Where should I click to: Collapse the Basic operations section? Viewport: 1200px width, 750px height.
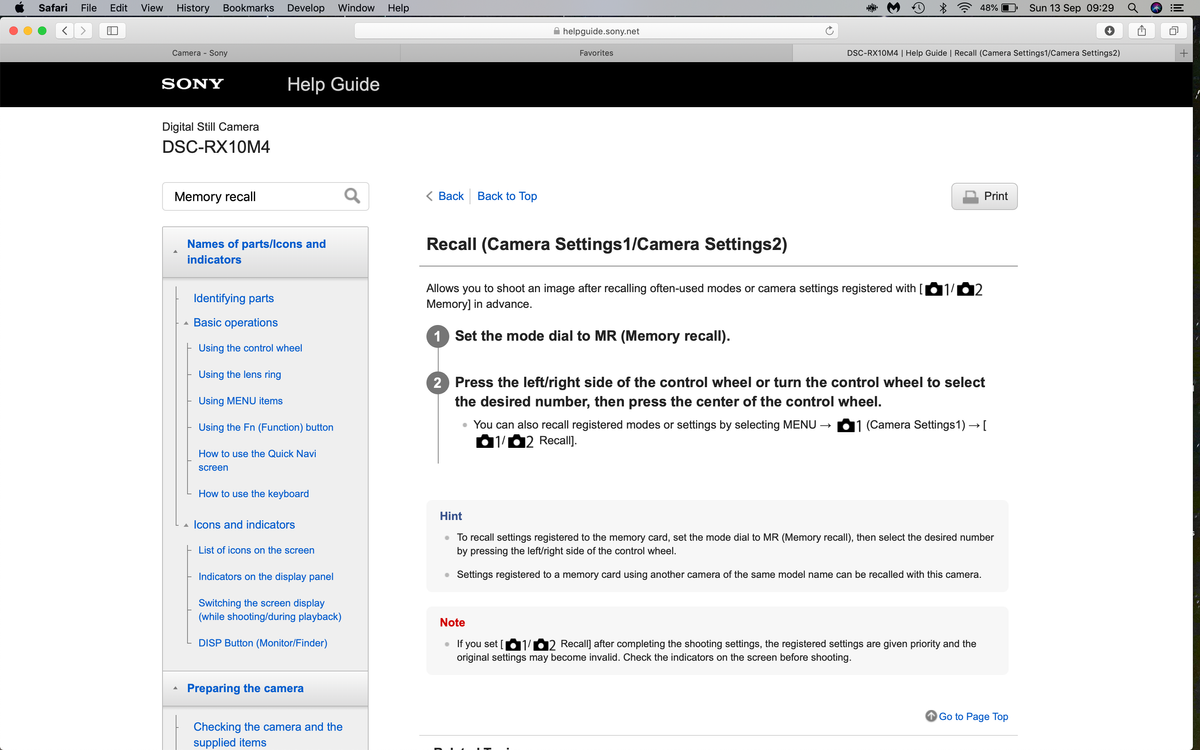coord(186,322)
